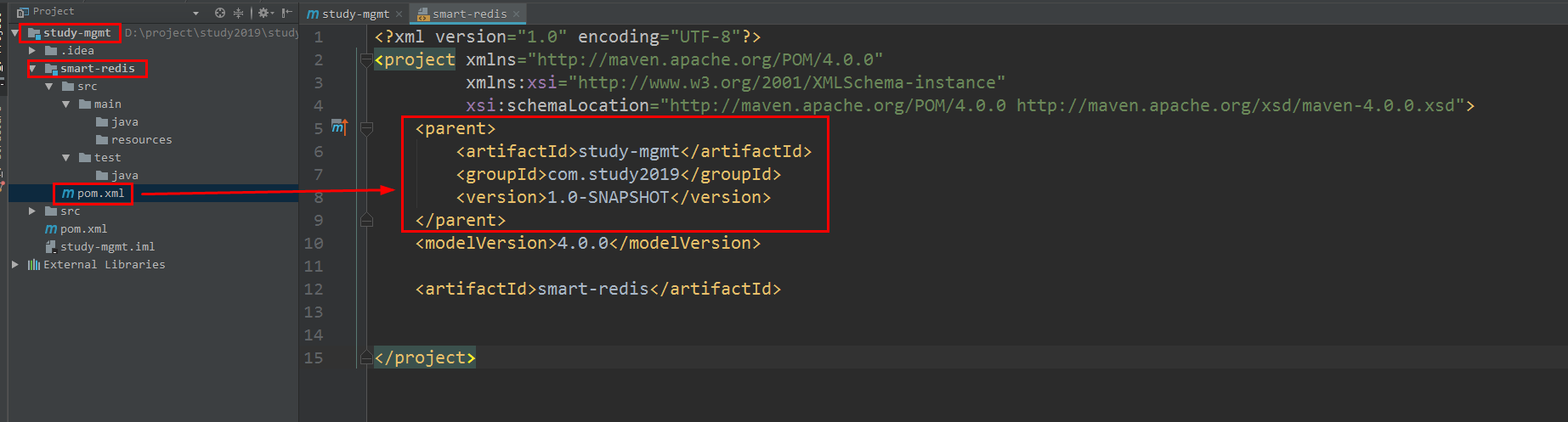
Task: Select the study-mgmt root project item
Action: coord(76,33)
